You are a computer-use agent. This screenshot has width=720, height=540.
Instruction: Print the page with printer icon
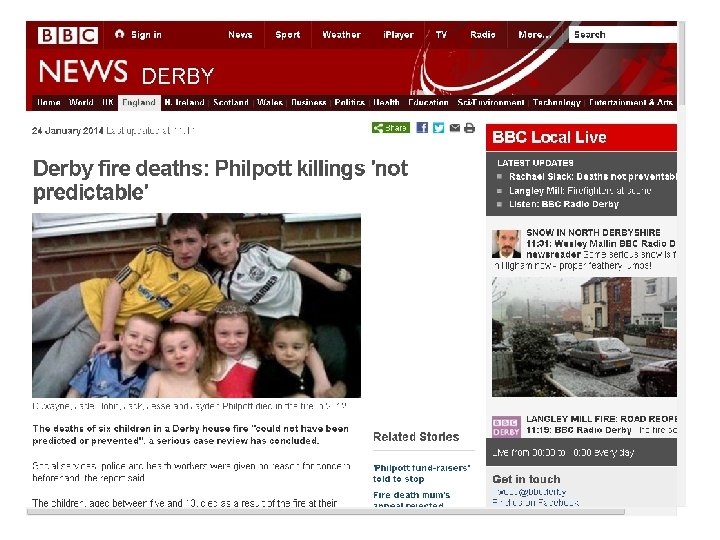click(x=469, y=128)
